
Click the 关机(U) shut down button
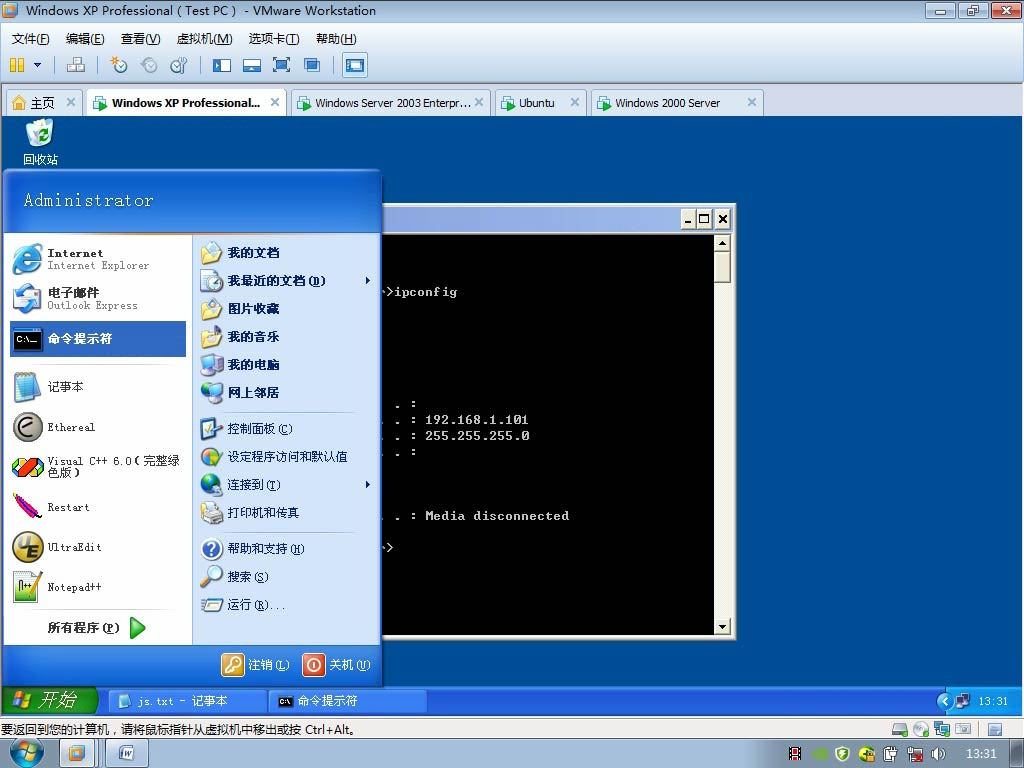(336, 665)
